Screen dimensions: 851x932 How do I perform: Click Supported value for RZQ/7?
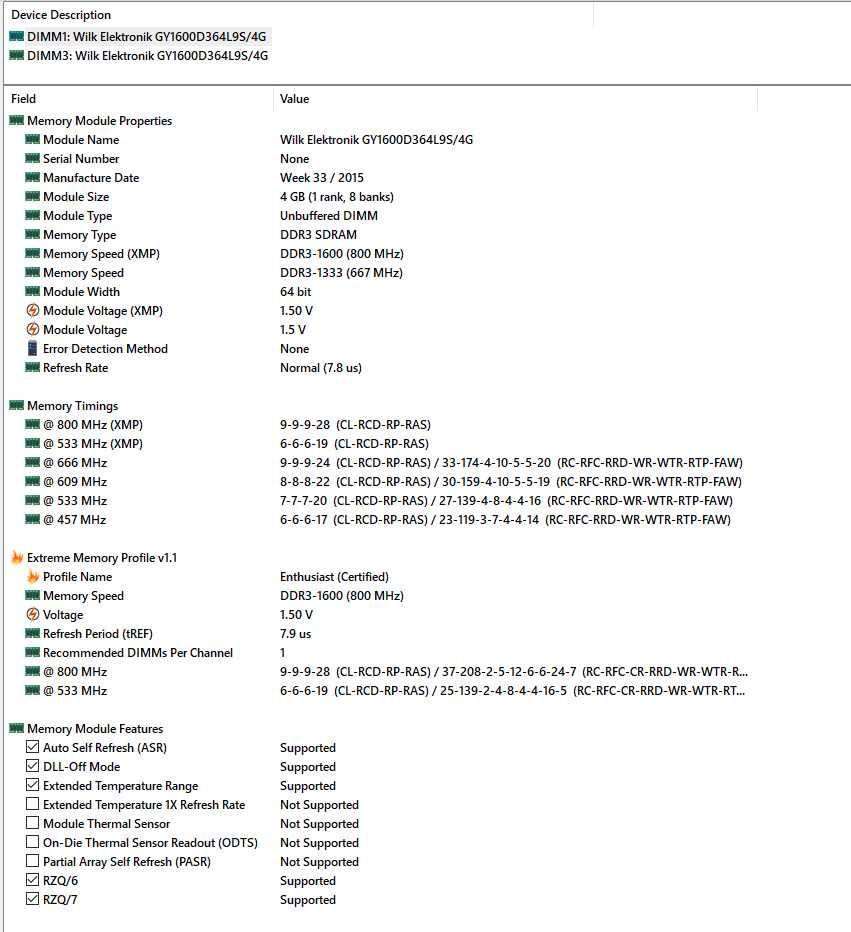pos(308,900)
